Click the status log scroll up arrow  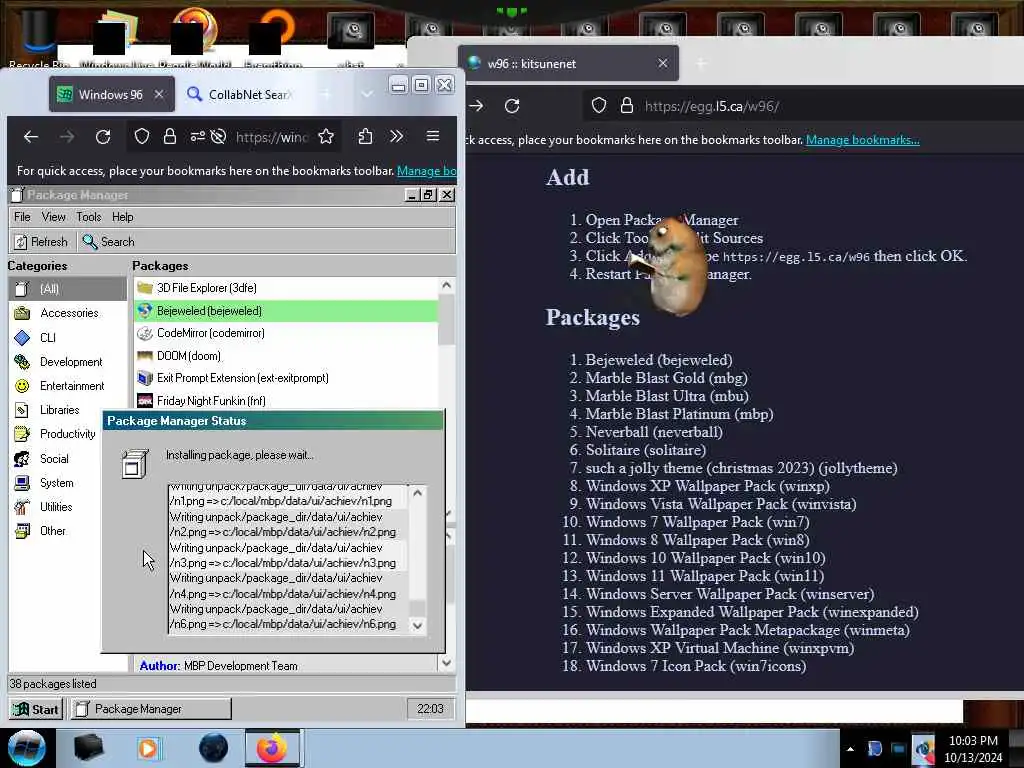click(418, 493)
